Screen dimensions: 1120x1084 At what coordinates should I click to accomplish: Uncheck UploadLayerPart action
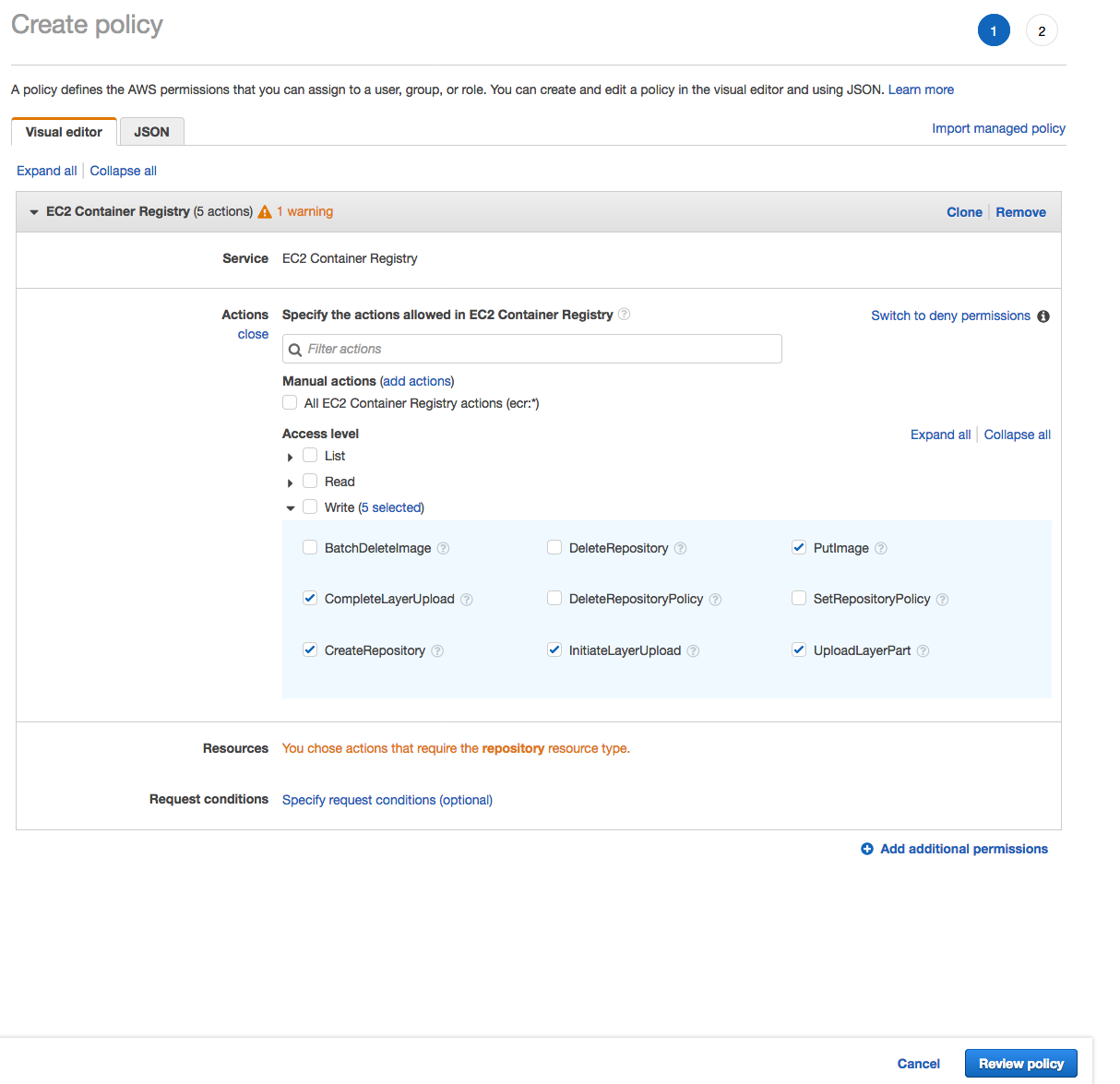(799, 649)
